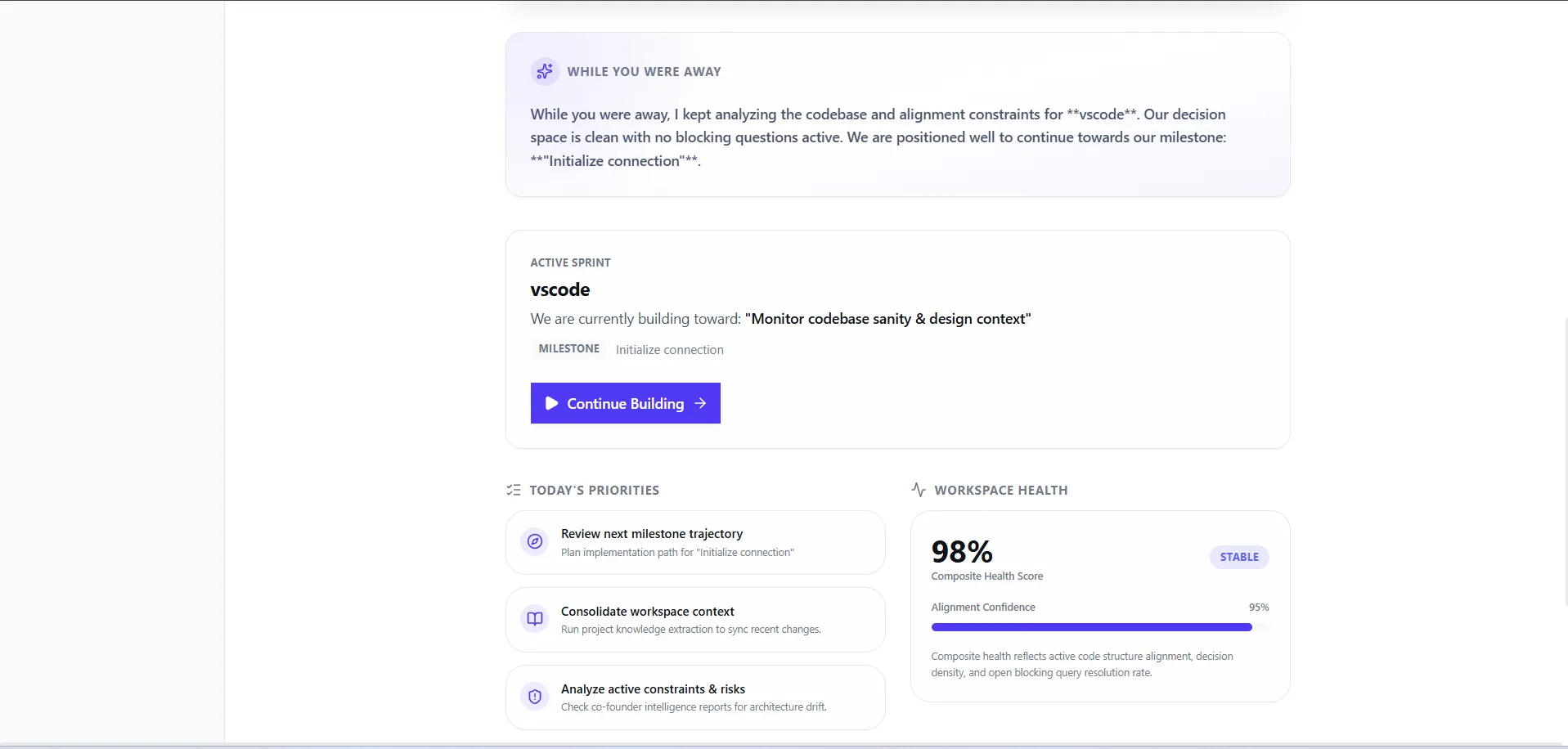Open Analyze active constraints & risks card

coord(695,697)
